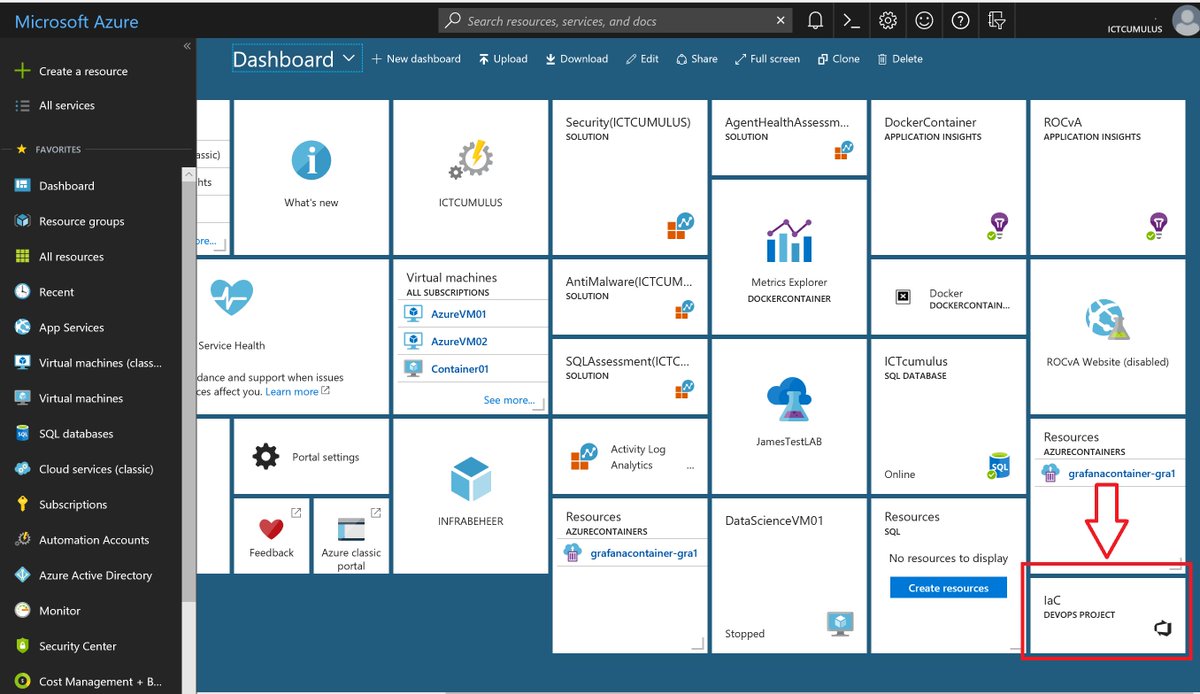
Task: Open the SQLAssessment solution tile
Action: (x=630, y=376)
